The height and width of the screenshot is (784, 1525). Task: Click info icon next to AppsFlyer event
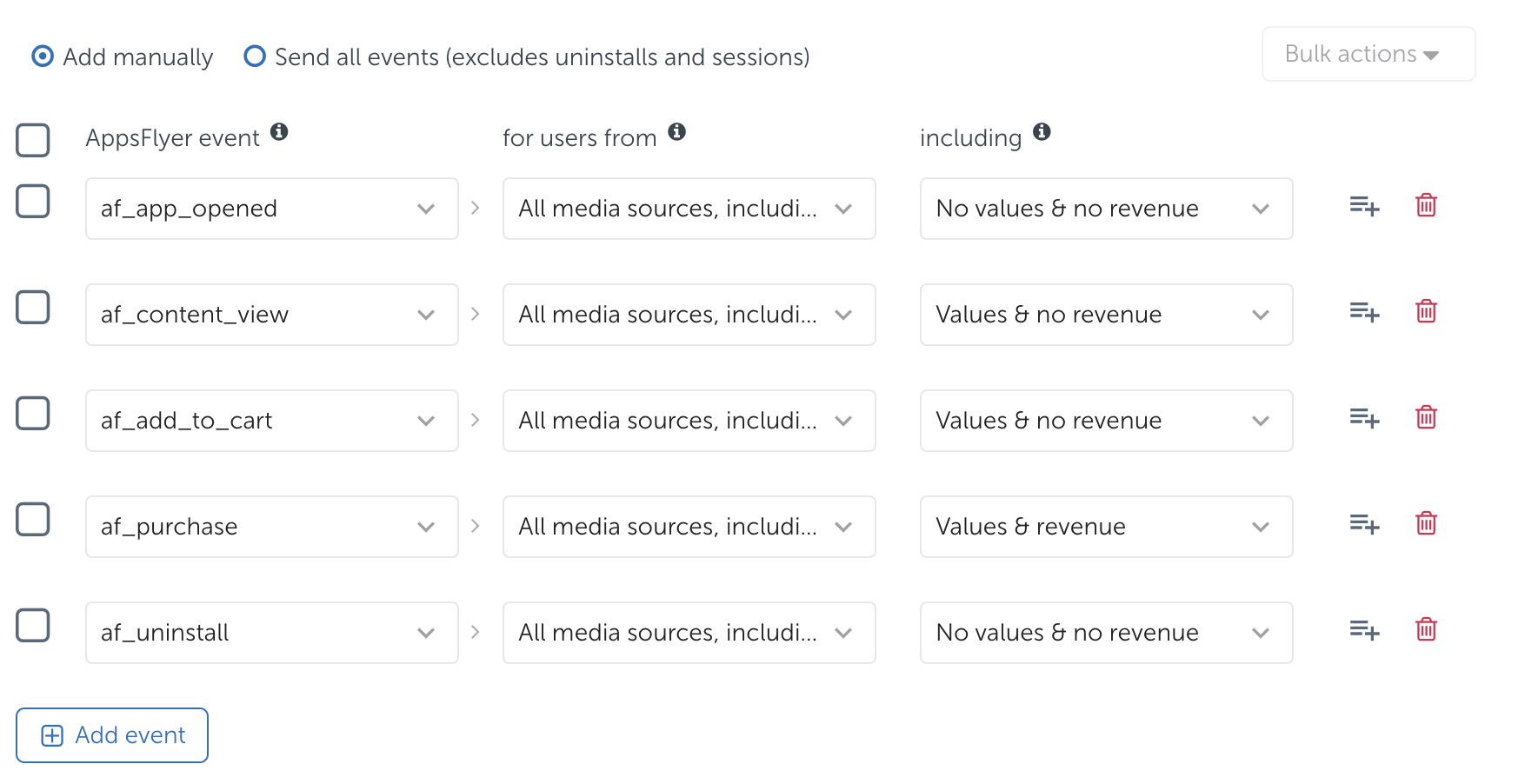pyautogui.click(x=279, y=132)
